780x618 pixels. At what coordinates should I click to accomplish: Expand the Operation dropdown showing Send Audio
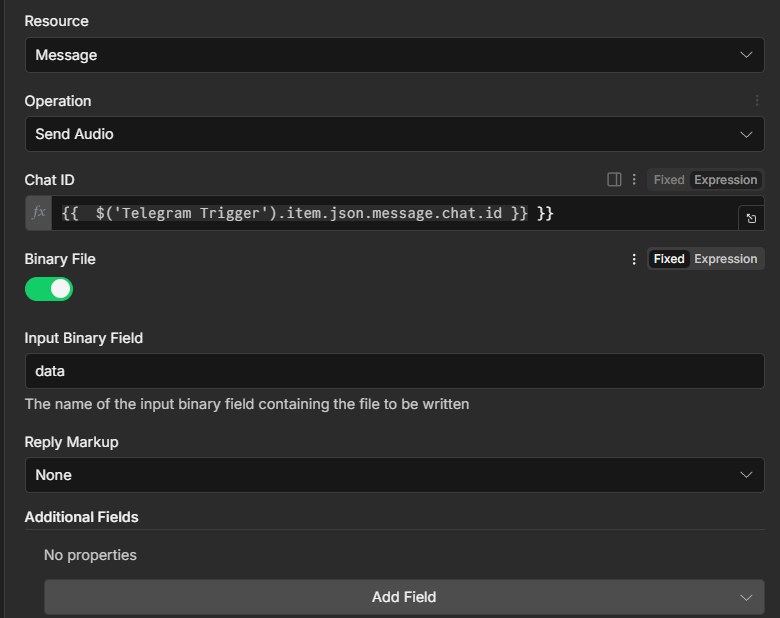(394, 134)
